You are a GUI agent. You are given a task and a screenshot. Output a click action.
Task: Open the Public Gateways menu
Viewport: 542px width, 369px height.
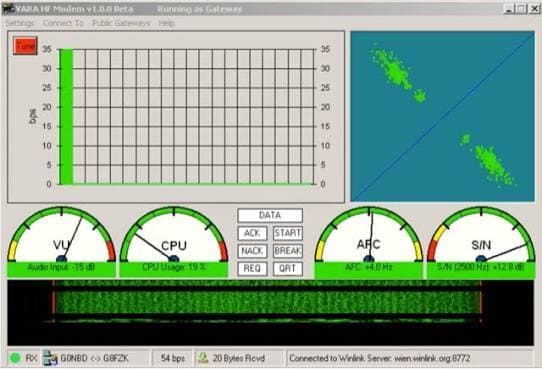pos(121,23)
